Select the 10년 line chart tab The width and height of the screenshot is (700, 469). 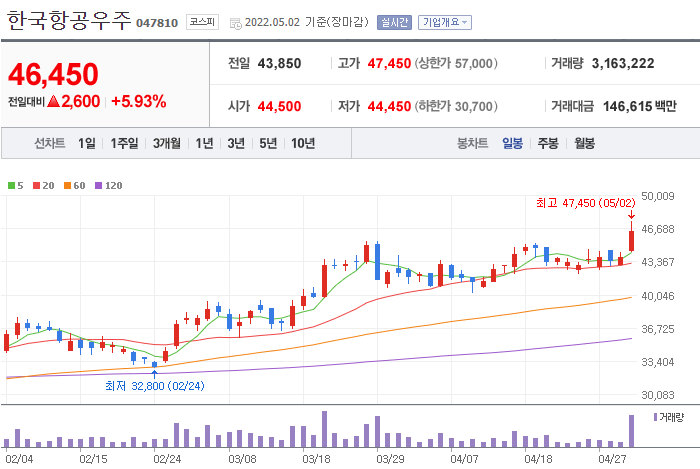coord(303,143)
